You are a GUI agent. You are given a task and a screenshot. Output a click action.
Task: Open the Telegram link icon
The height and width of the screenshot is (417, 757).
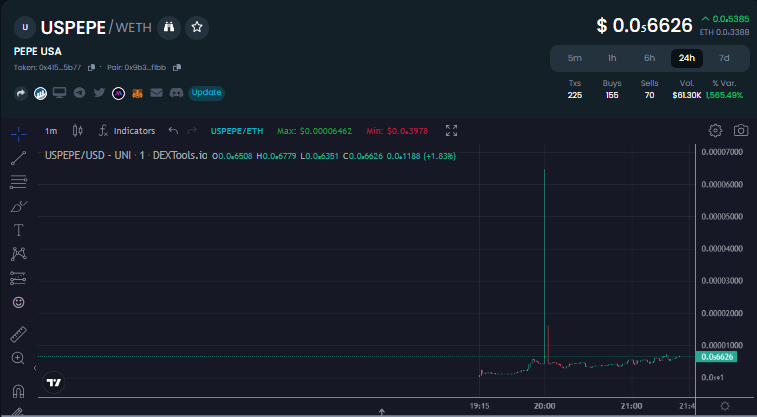tap(79, 92)
